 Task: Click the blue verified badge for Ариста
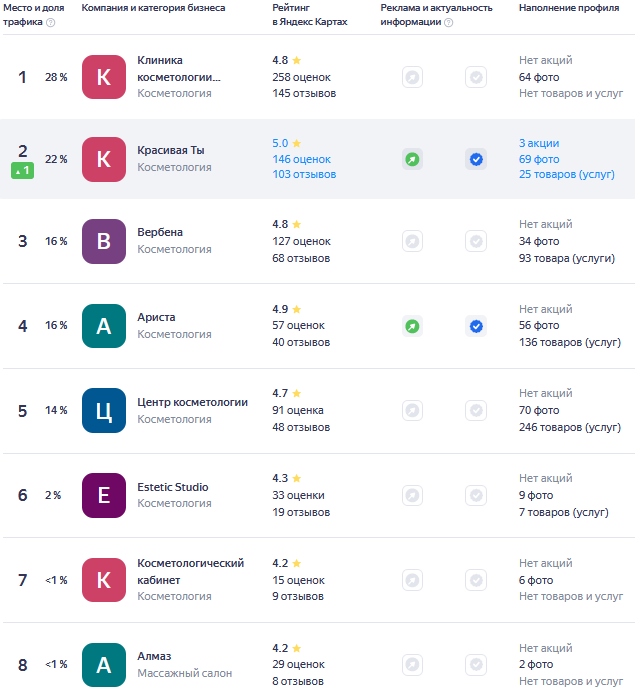(x=476, y=326)
